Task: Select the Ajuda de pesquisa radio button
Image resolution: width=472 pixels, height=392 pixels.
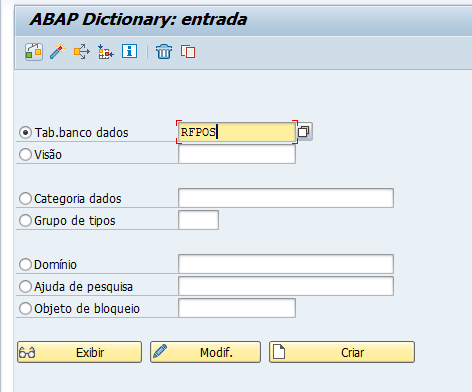Action: coord(25,286)
